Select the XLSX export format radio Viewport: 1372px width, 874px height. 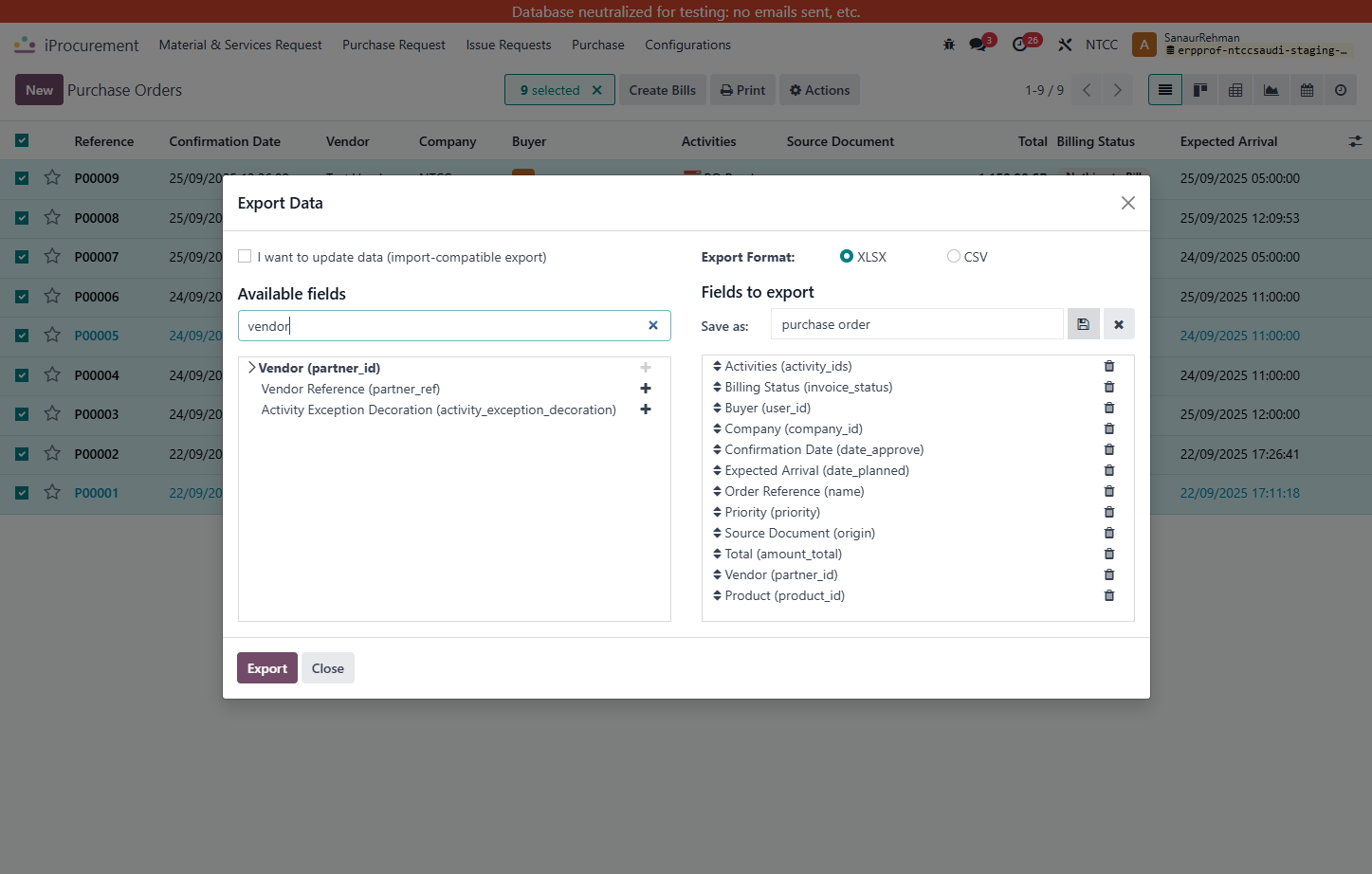pyautogui.click(x=847, y=256)
